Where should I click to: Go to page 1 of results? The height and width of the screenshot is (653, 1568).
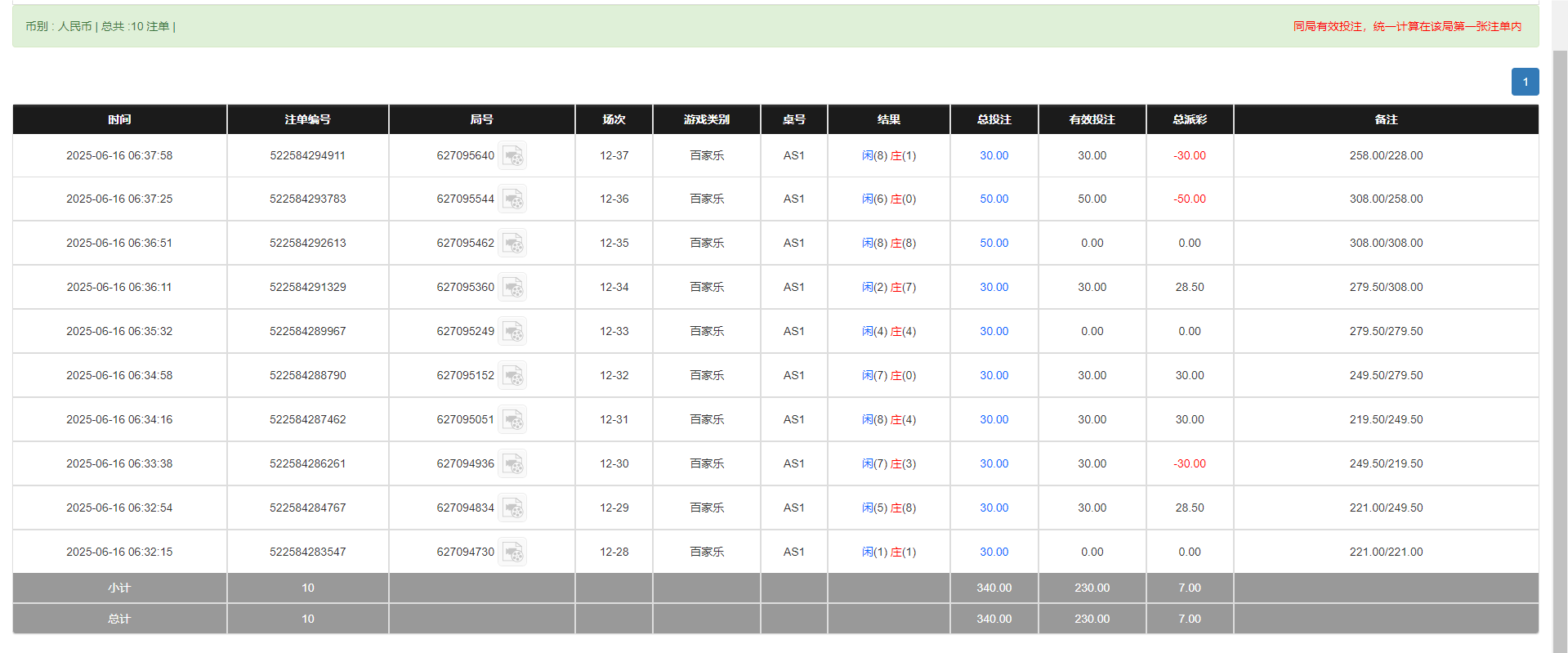coord(1525,82)
